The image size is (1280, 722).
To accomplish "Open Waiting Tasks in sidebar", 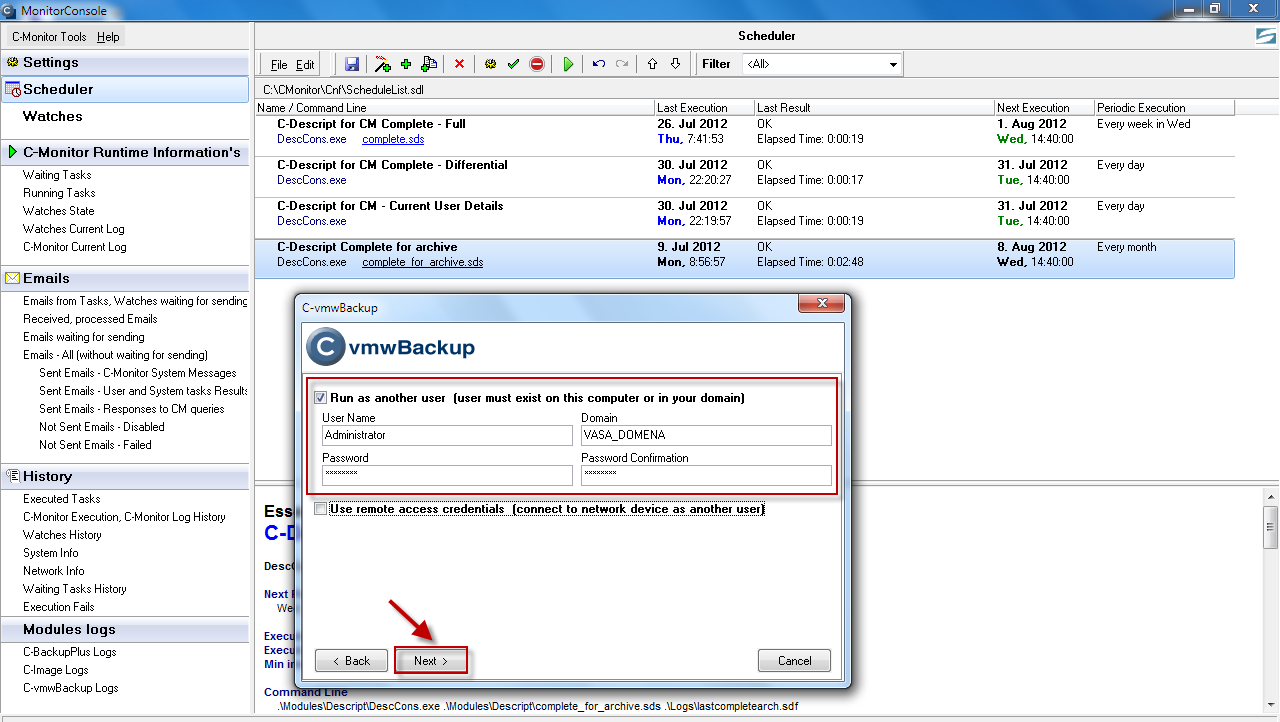I will point(57,175).
